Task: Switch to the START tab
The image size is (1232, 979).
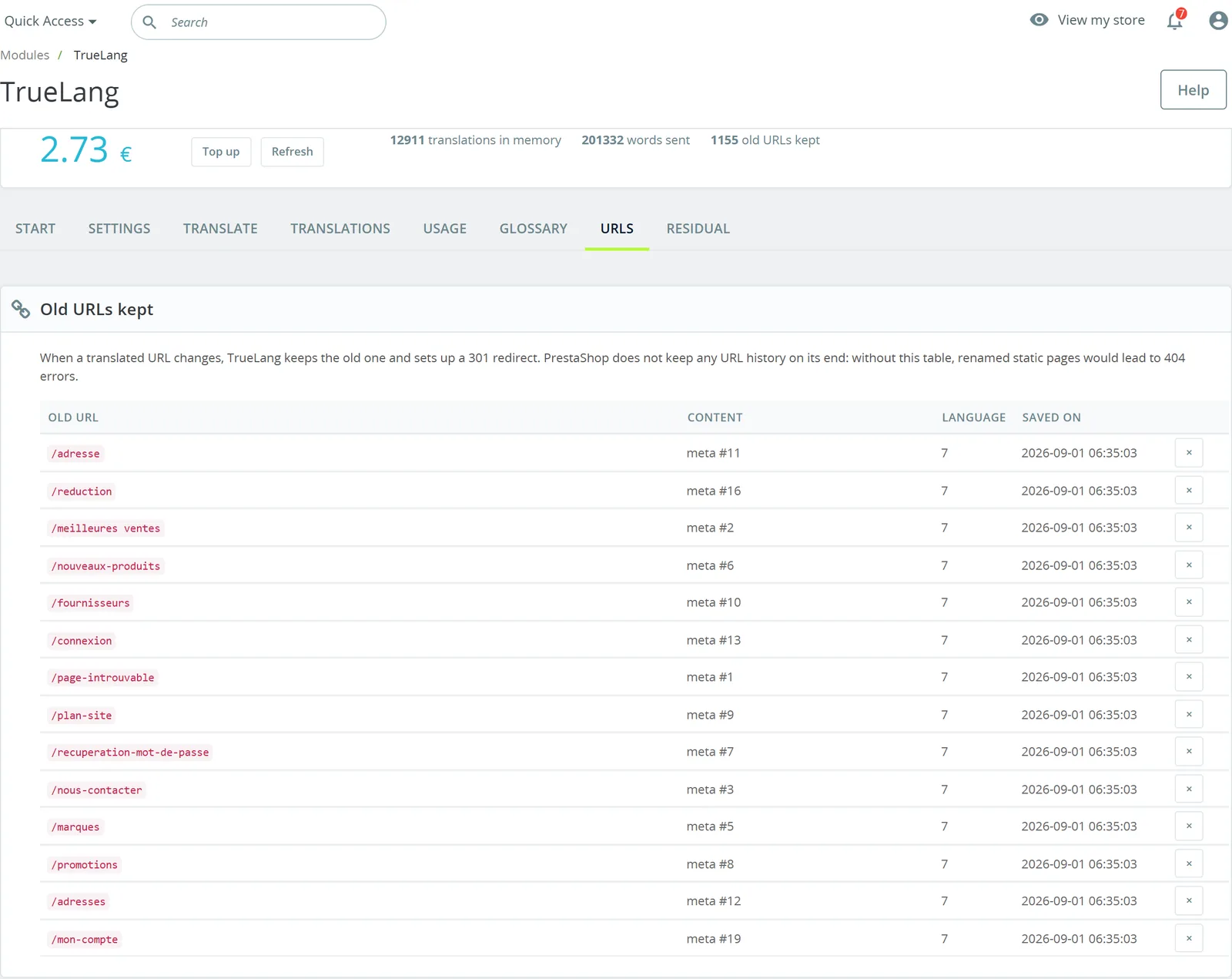Action: (35, 229)
